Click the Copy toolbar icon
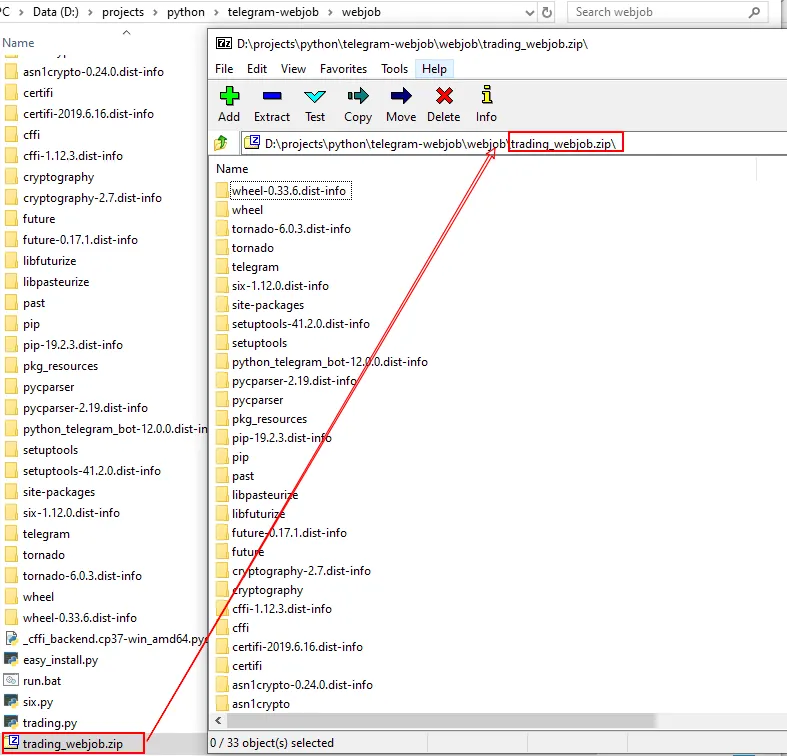787x756 pixels. click(x=358, y=96)
